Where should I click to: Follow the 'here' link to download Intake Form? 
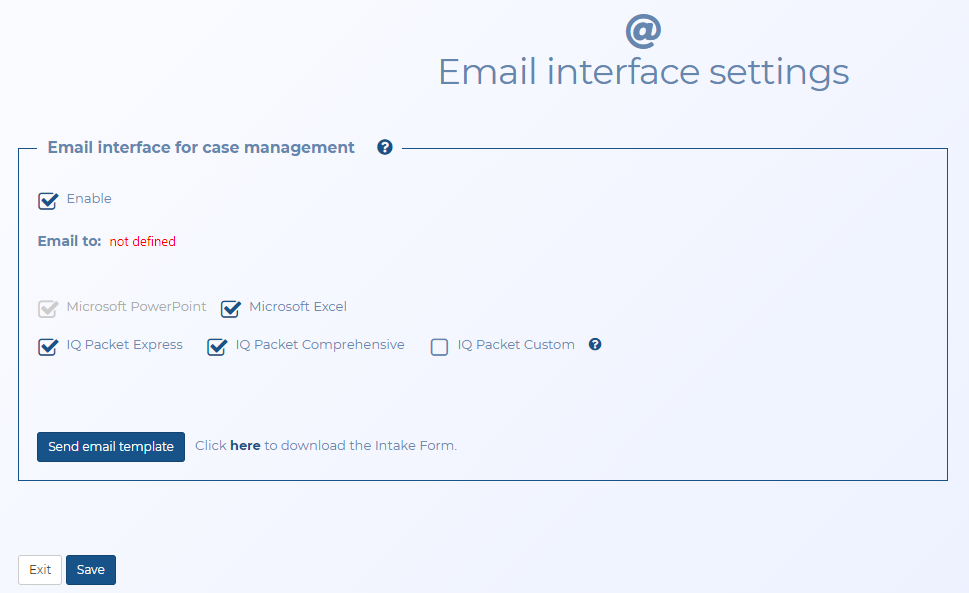(x=245, y=446)
